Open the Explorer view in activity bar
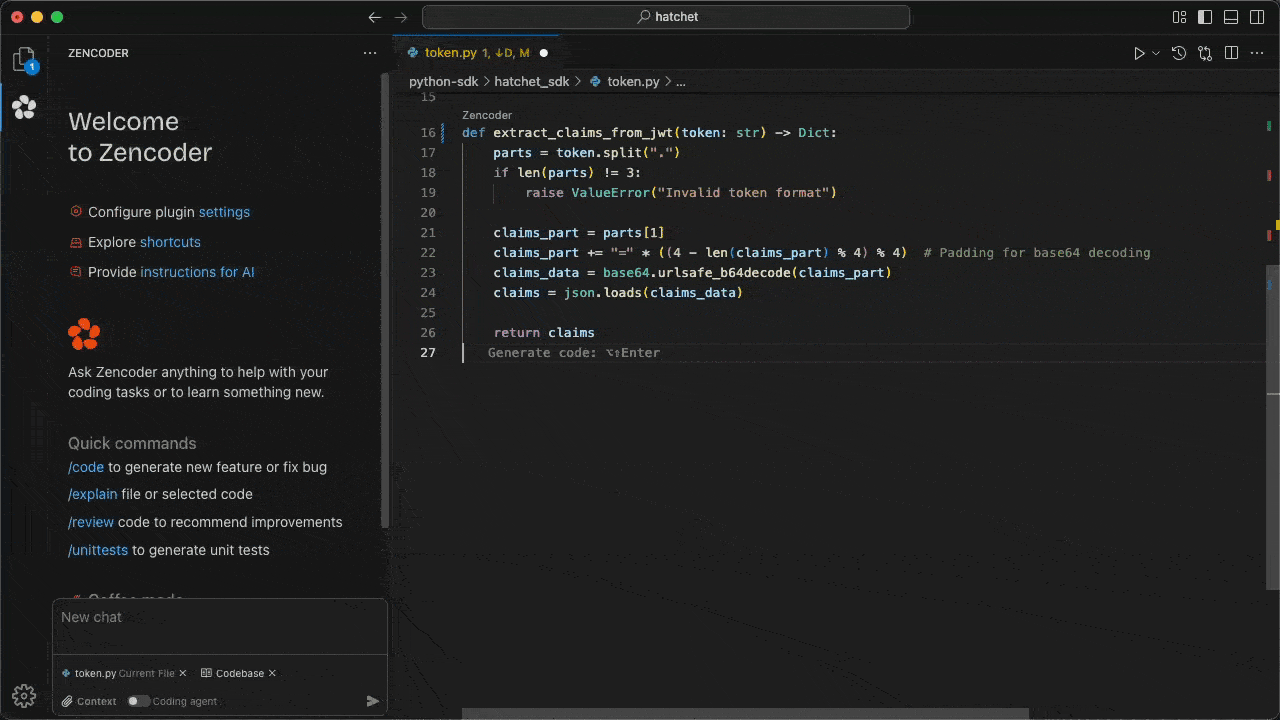The width and height of the screenshot is (1280, 720). click(24, 60)
